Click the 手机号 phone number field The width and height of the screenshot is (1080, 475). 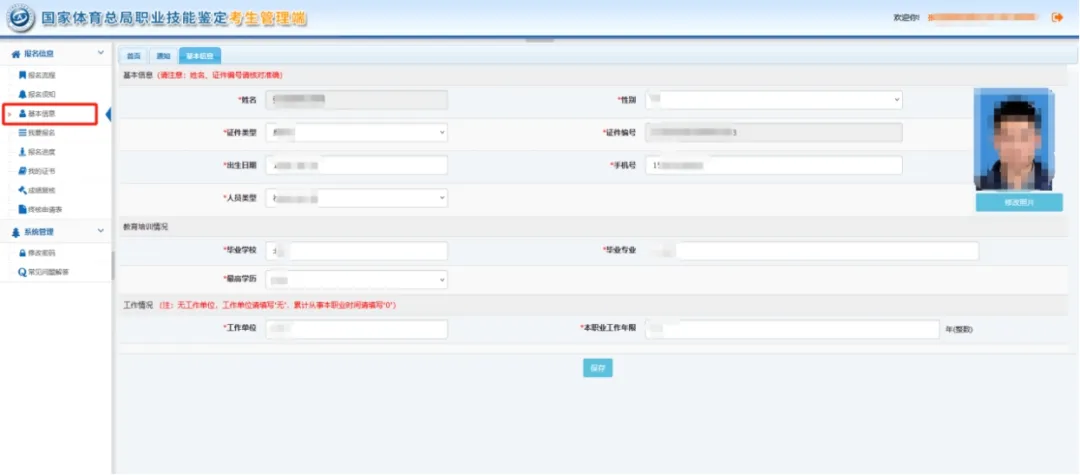[773, 165]
